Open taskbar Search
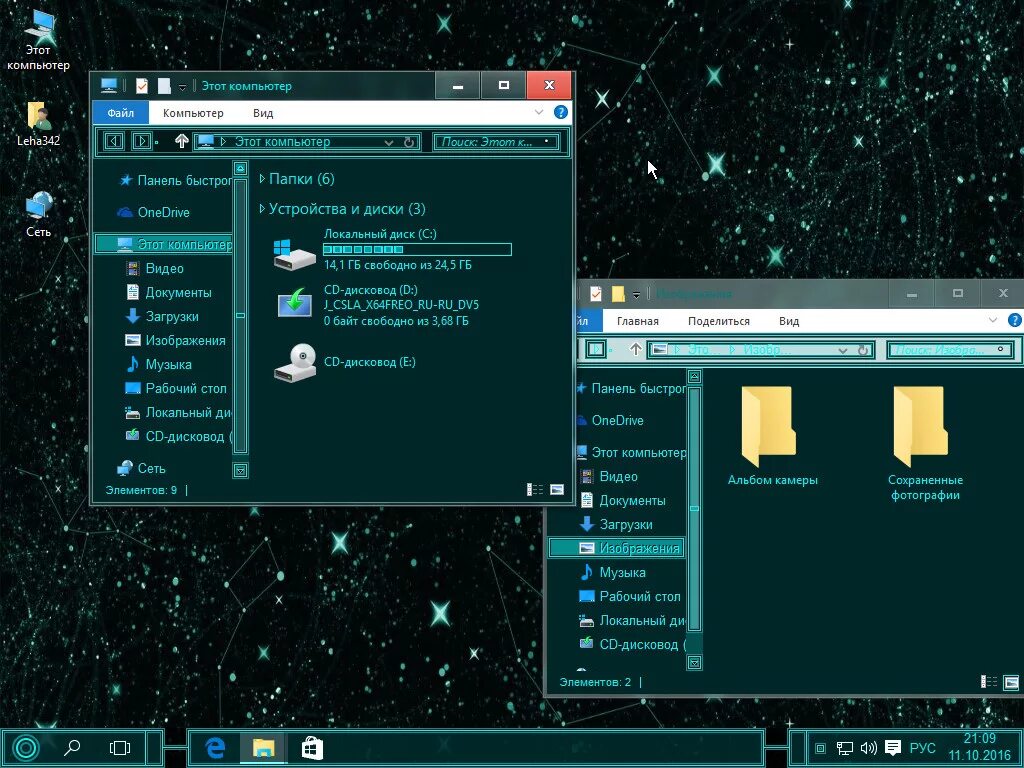 [x=72, y=747]
